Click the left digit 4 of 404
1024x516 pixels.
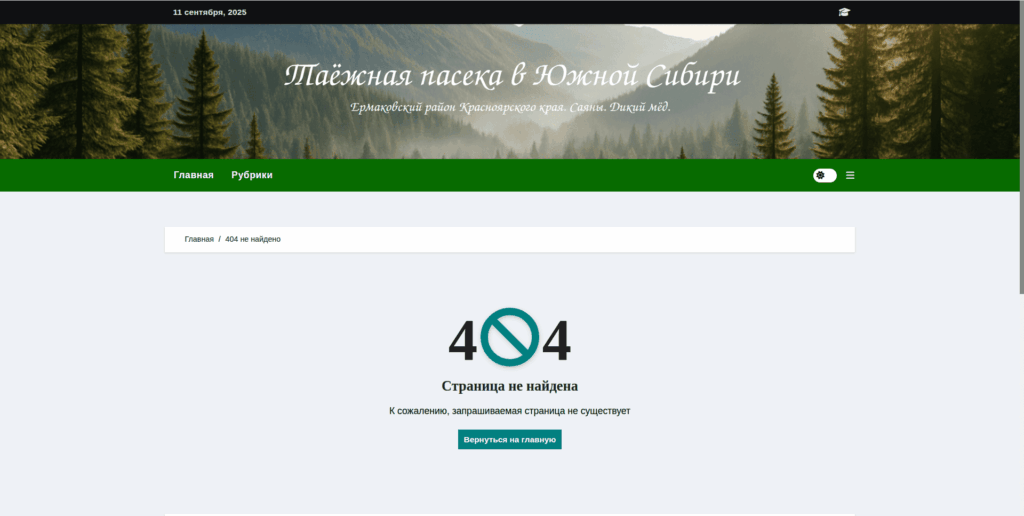coord(462,343)
